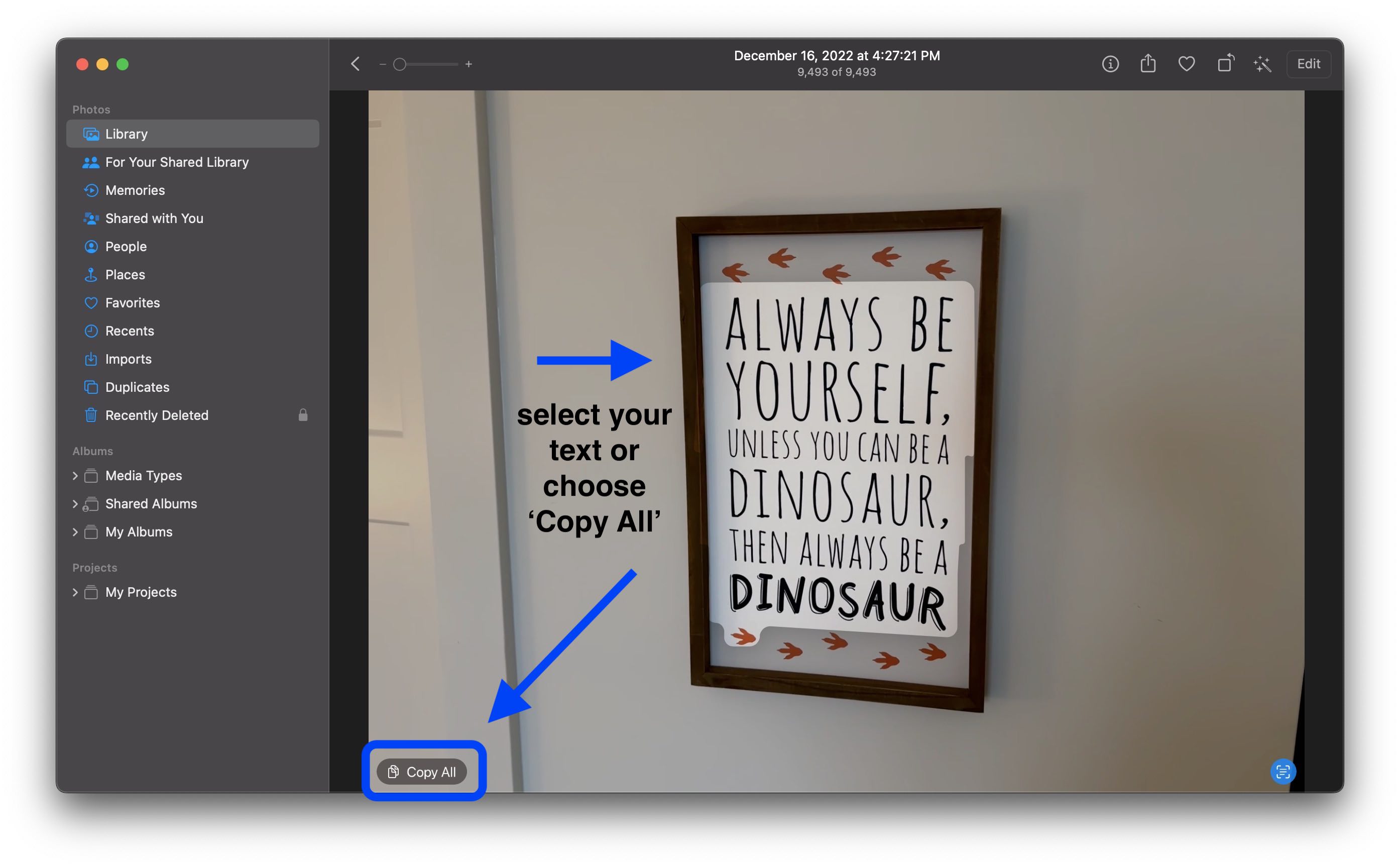Open Recently Deleted folder
The image size is (1400, 867).
tap(157, 414)
